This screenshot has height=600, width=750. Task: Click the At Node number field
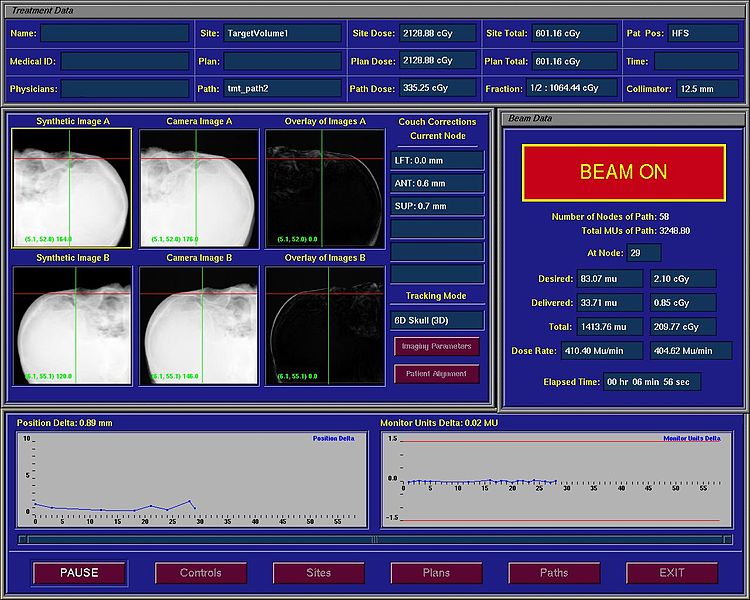coord(644,253)
